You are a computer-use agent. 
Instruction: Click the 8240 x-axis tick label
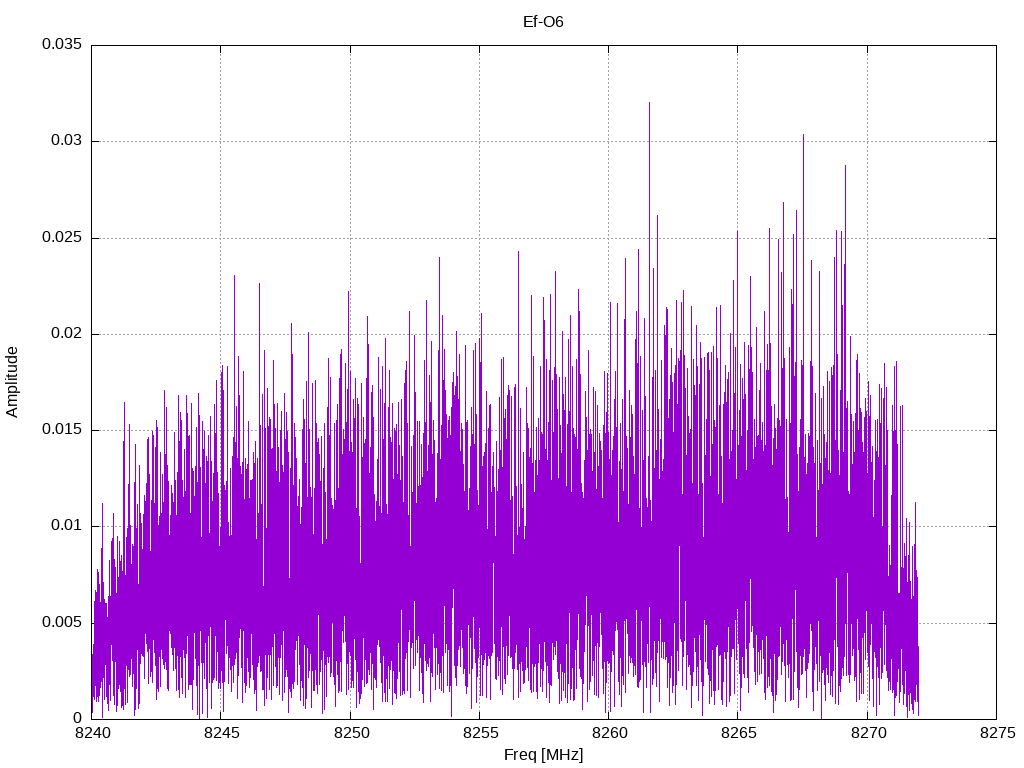(x=93, y=733)
